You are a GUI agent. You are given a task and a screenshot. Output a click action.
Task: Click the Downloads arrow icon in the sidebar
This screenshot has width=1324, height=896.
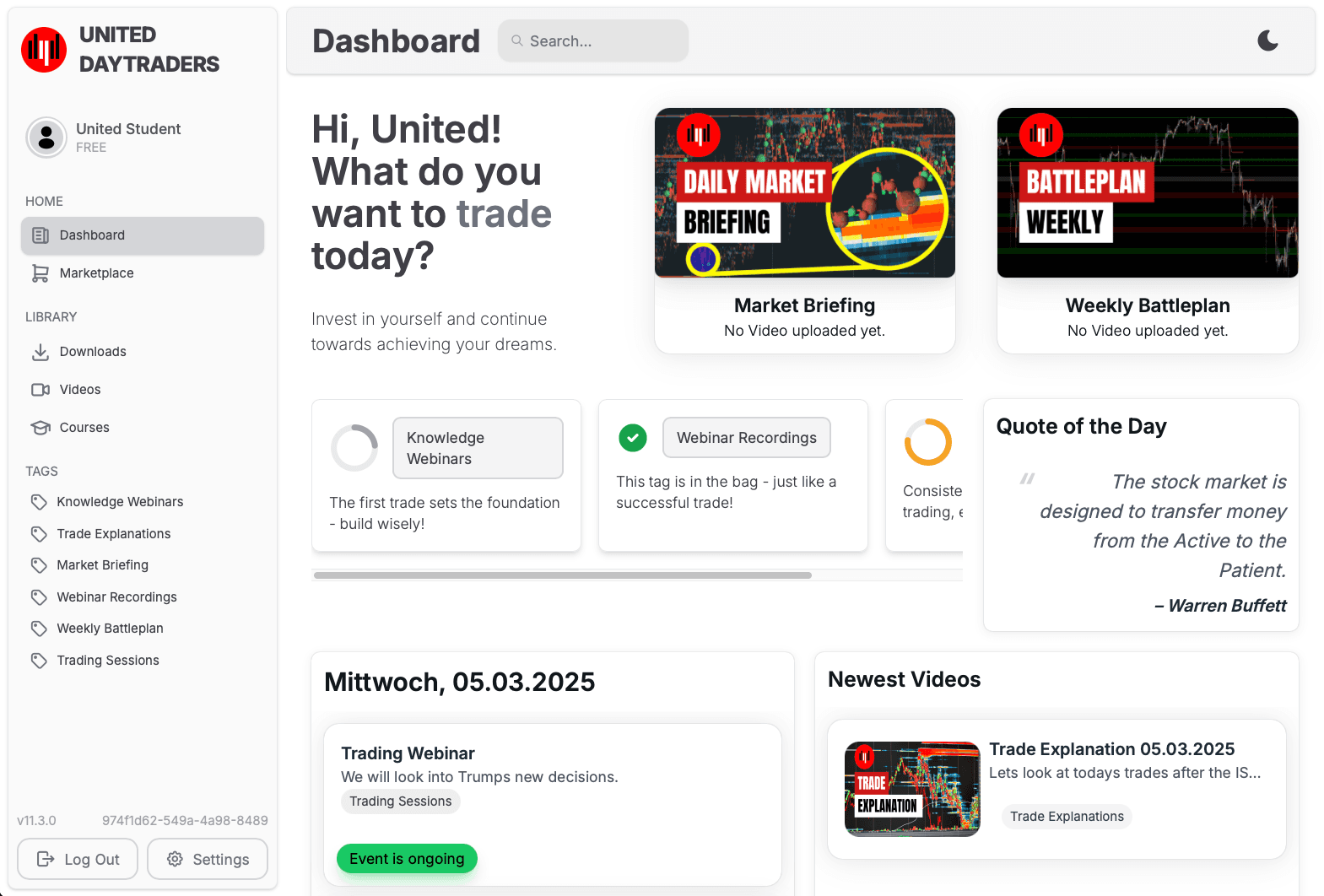point(40,352)
